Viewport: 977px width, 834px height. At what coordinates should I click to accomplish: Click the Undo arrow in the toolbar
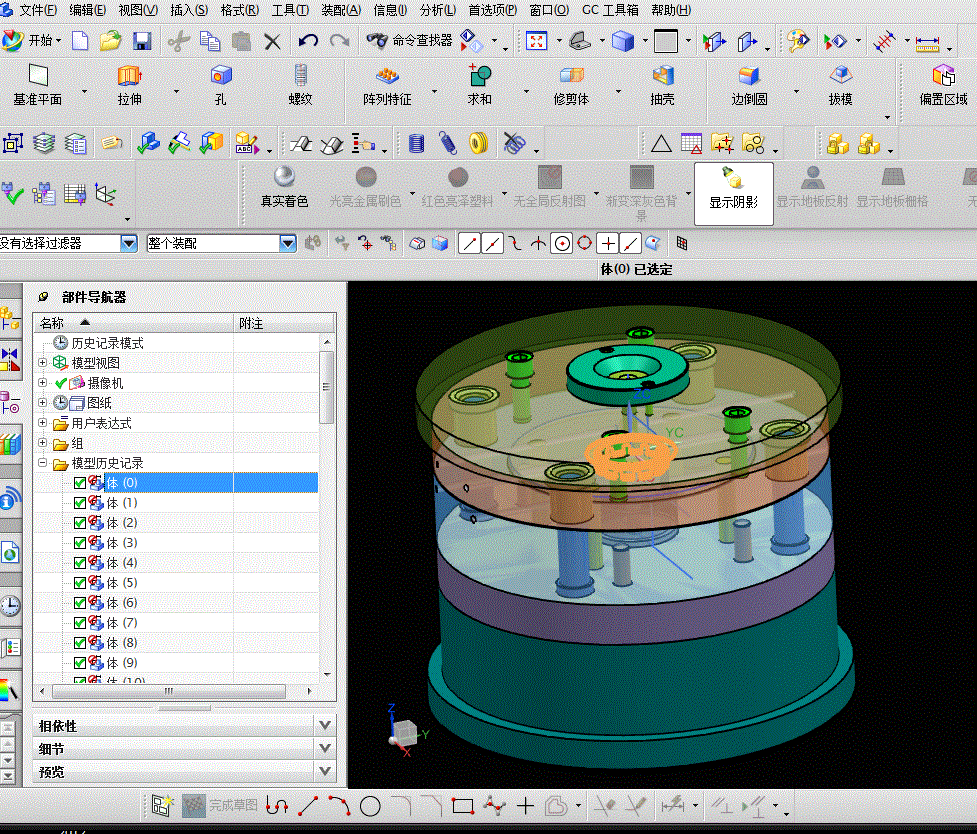coord(308,41)
